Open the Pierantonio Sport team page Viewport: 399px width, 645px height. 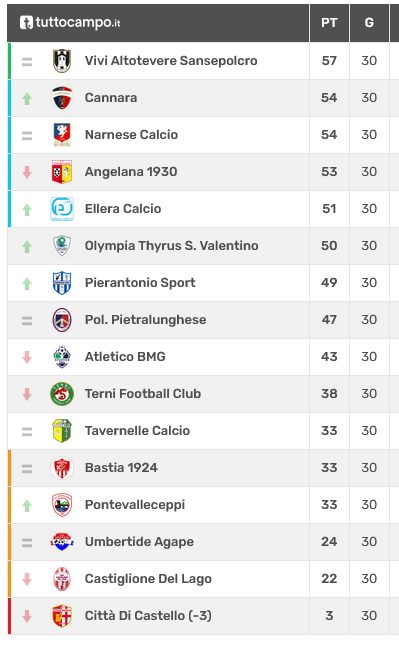(x=140, y=283)
